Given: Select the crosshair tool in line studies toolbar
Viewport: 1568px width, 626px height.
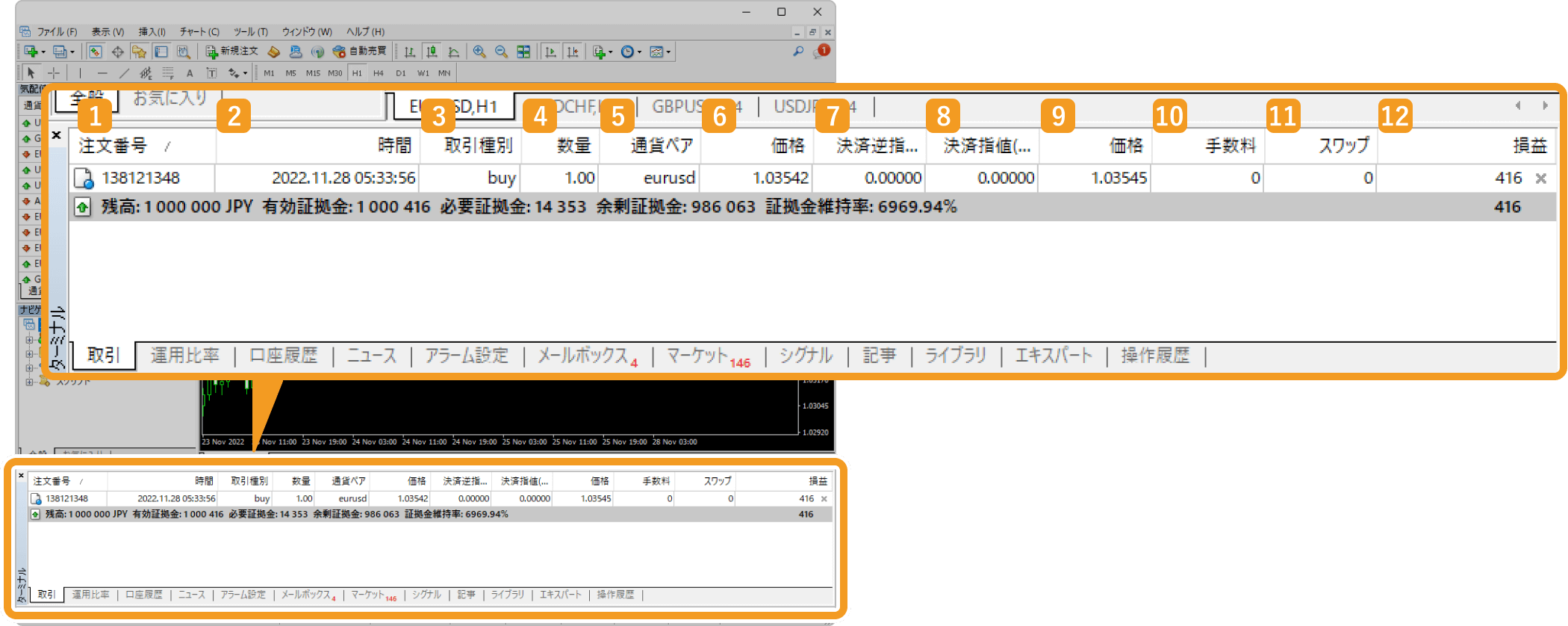Looking at the screenshot, I should click(54, 72).
